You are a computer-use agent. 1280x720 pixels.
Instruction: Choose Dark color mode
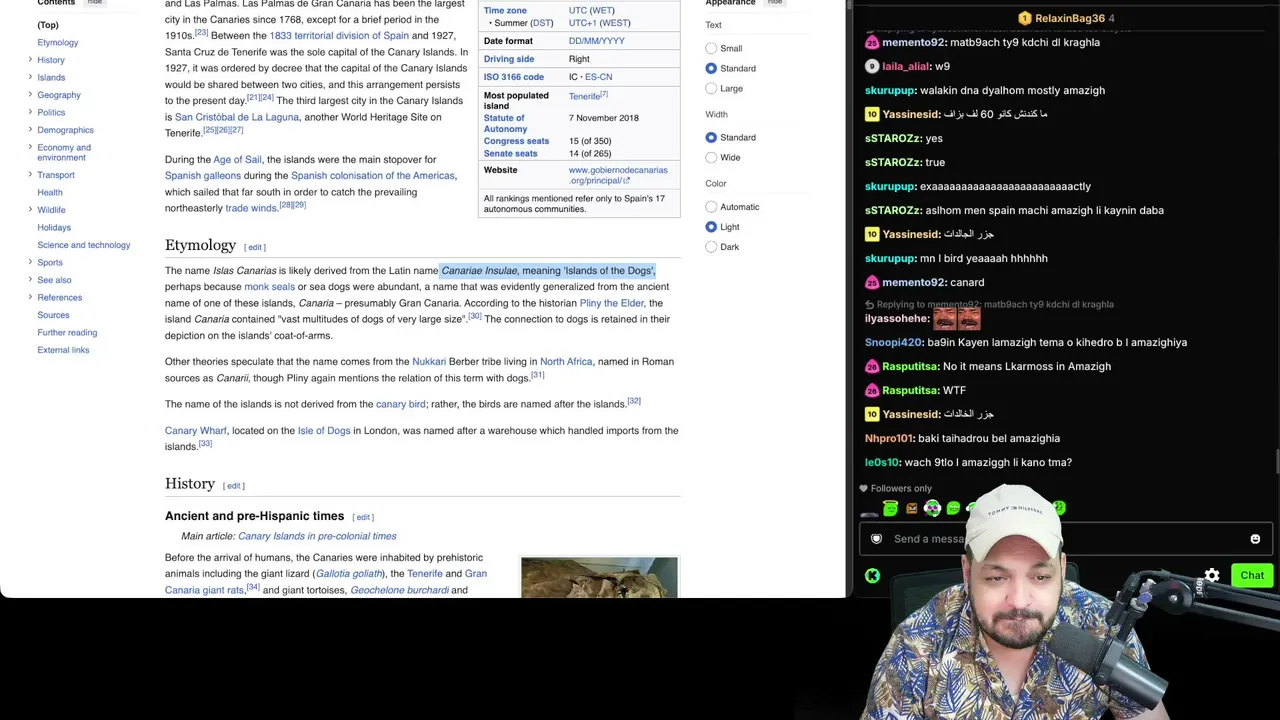point(711,247)
